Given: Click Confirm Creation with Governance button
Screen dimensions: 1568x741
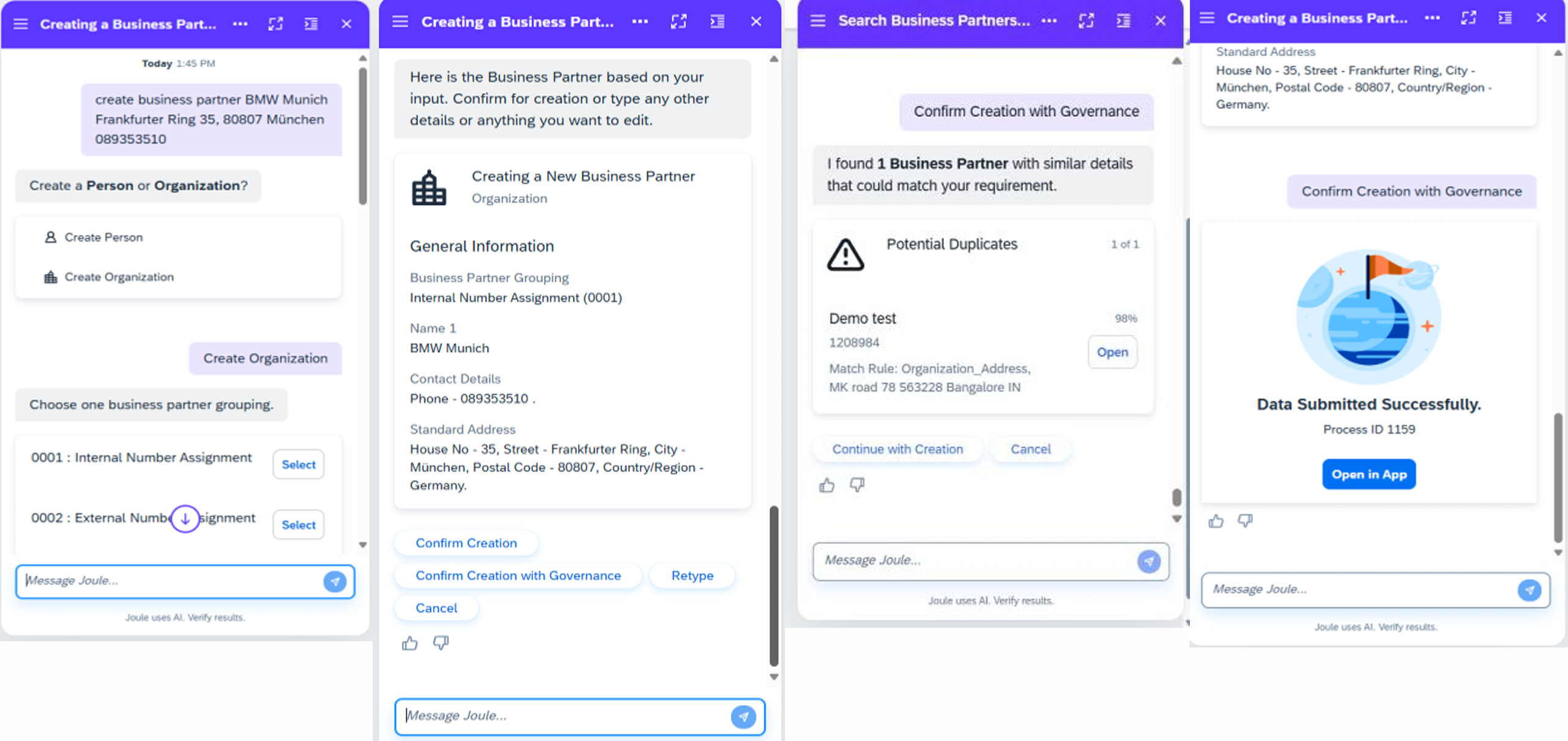Looking at the screenshot, I should tap(518, 575).
